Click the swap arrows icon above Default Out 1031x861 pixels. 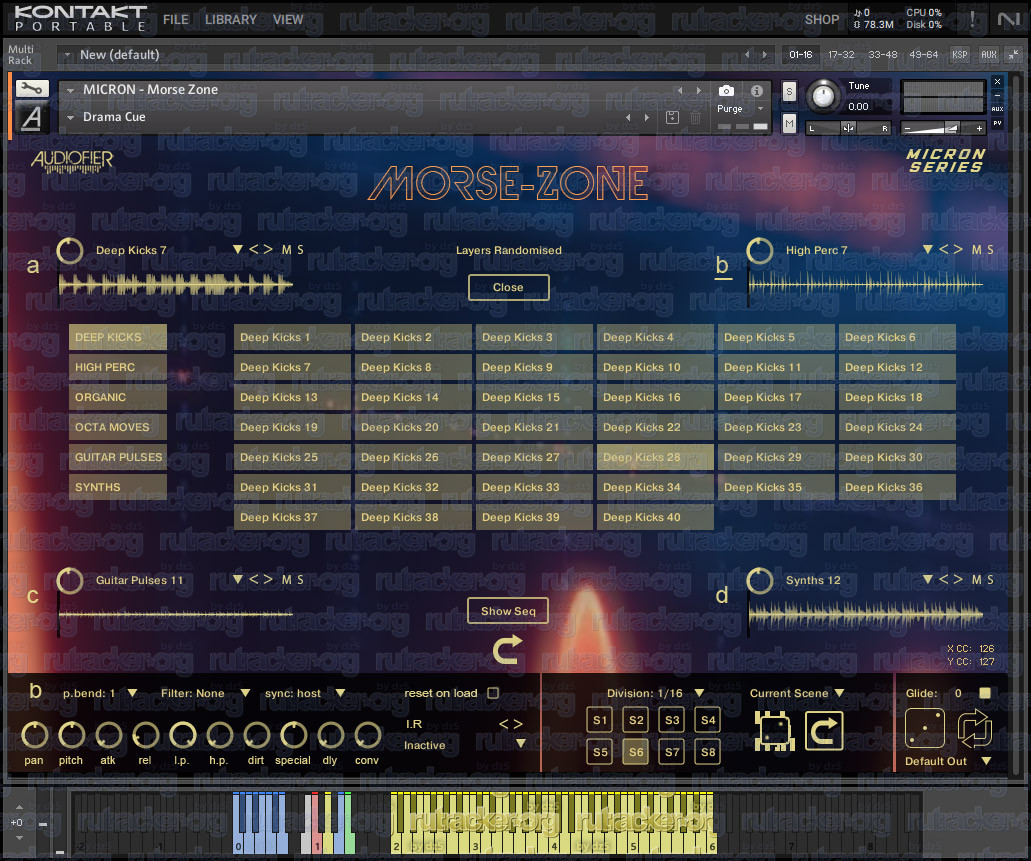point(974,729)
